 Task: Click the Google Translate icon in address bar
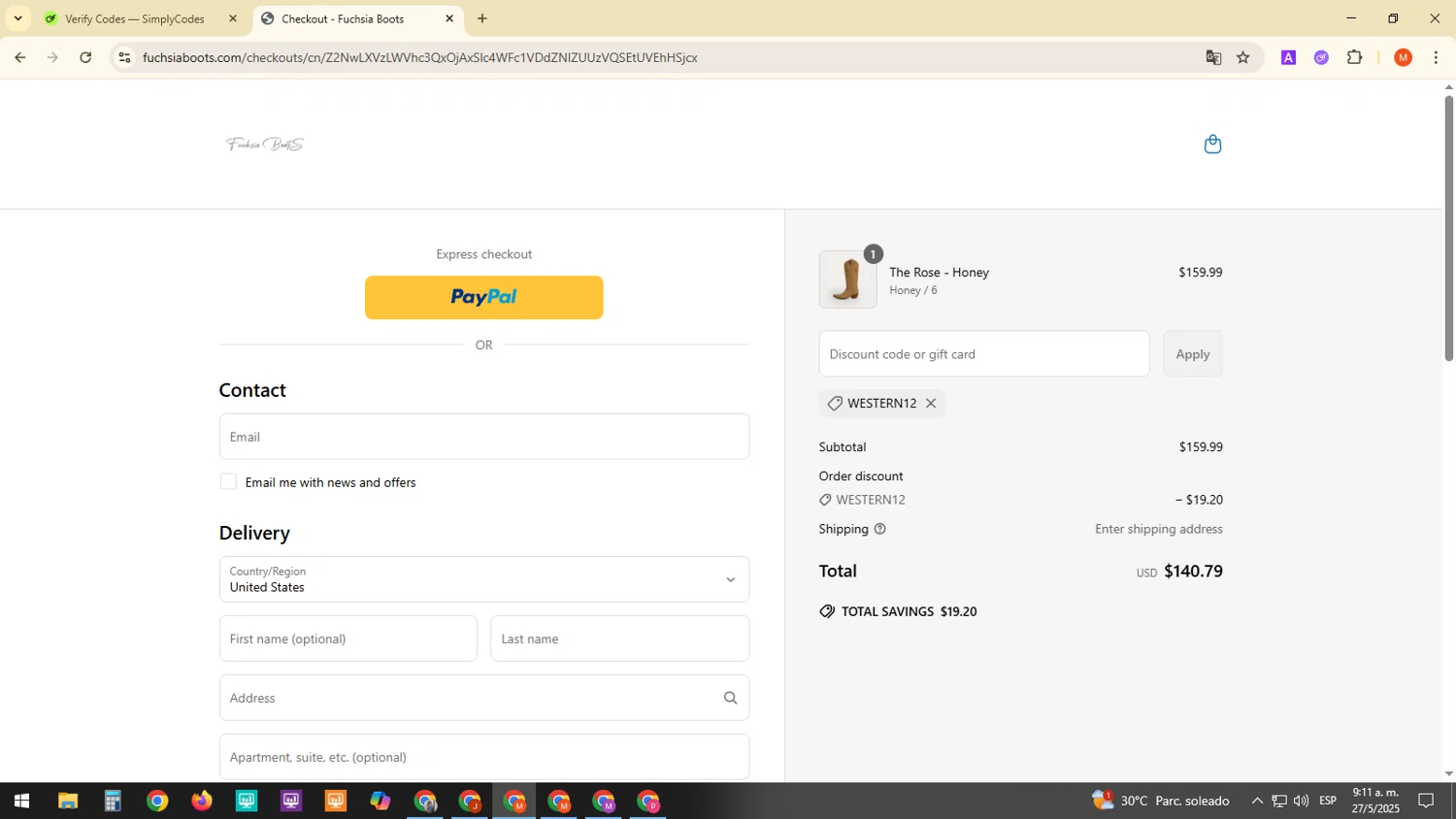coord(1213,57)
